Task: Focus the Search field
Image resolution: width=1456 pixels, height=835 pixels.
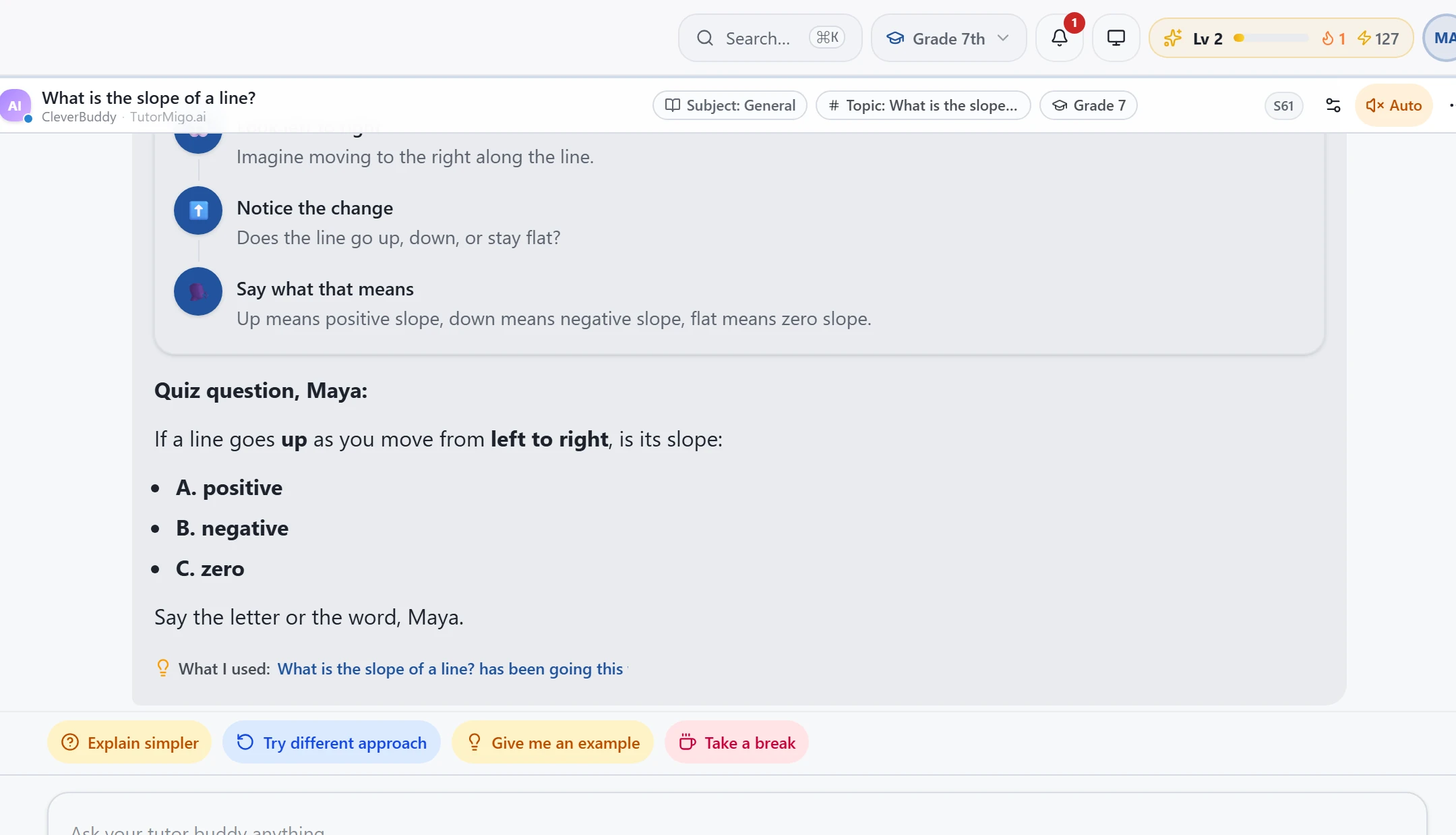Action: [770, 38]
